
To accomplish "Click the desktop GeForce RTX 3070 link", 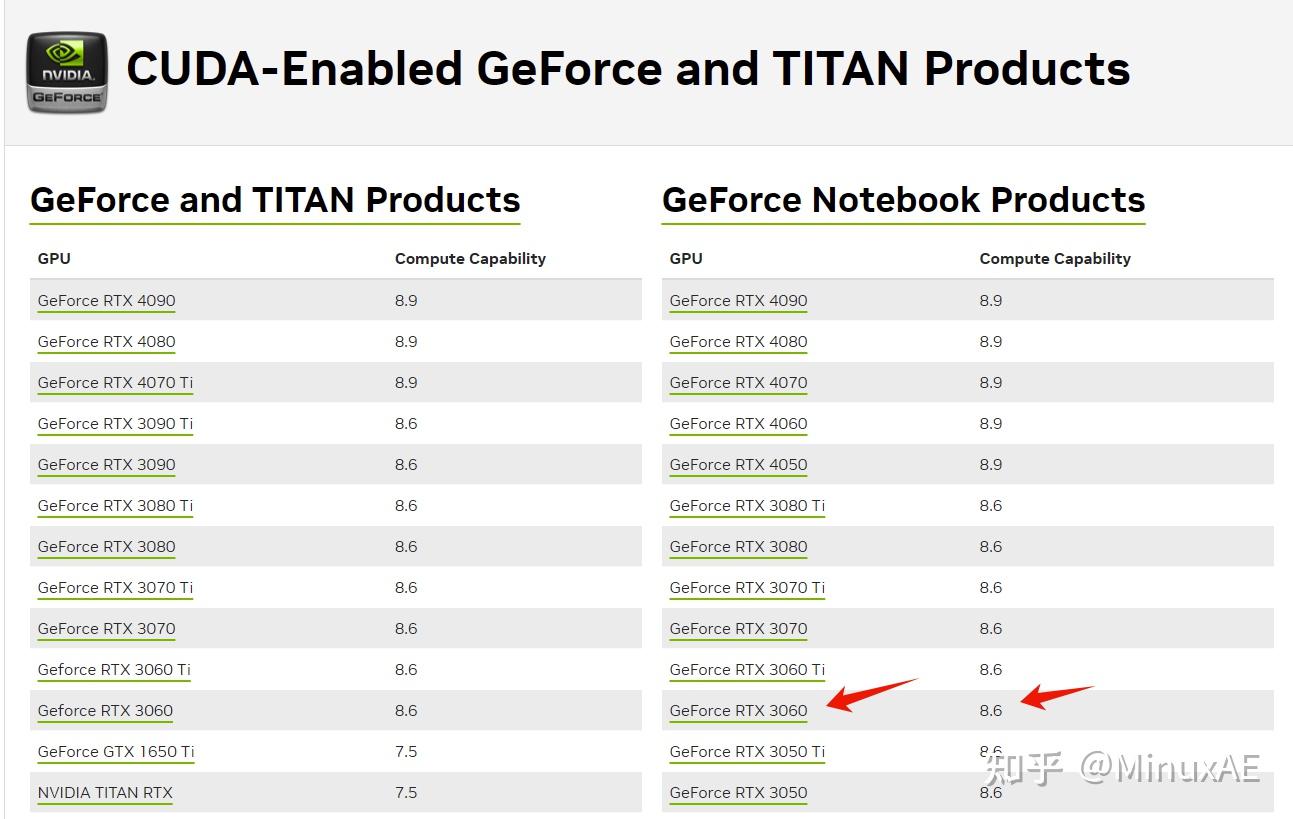I will click(106, 628).
